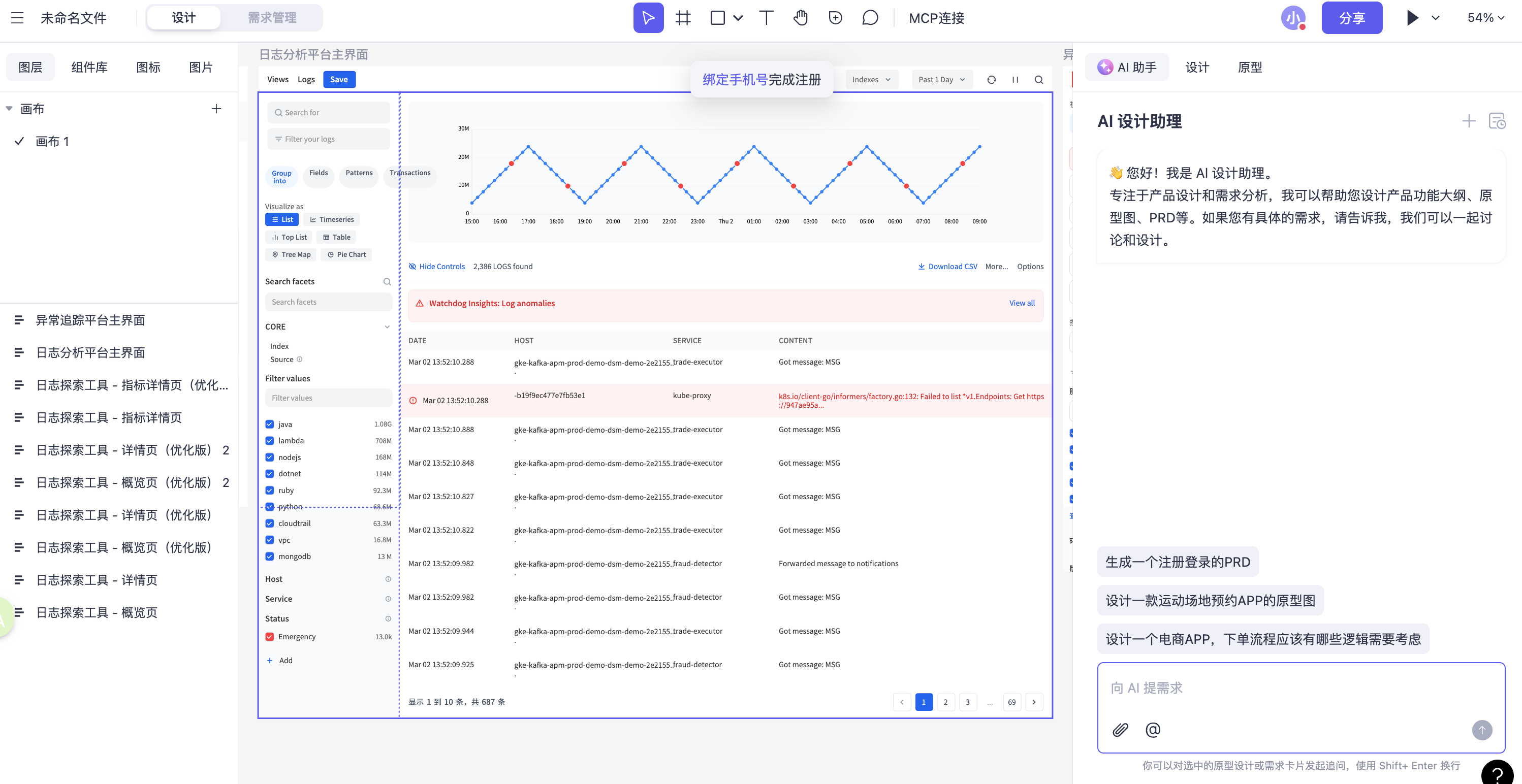This screenshot has width=1522, height=784.
Task: Open the Past 1 Day time range dropdown
Action: pos(942,79)
